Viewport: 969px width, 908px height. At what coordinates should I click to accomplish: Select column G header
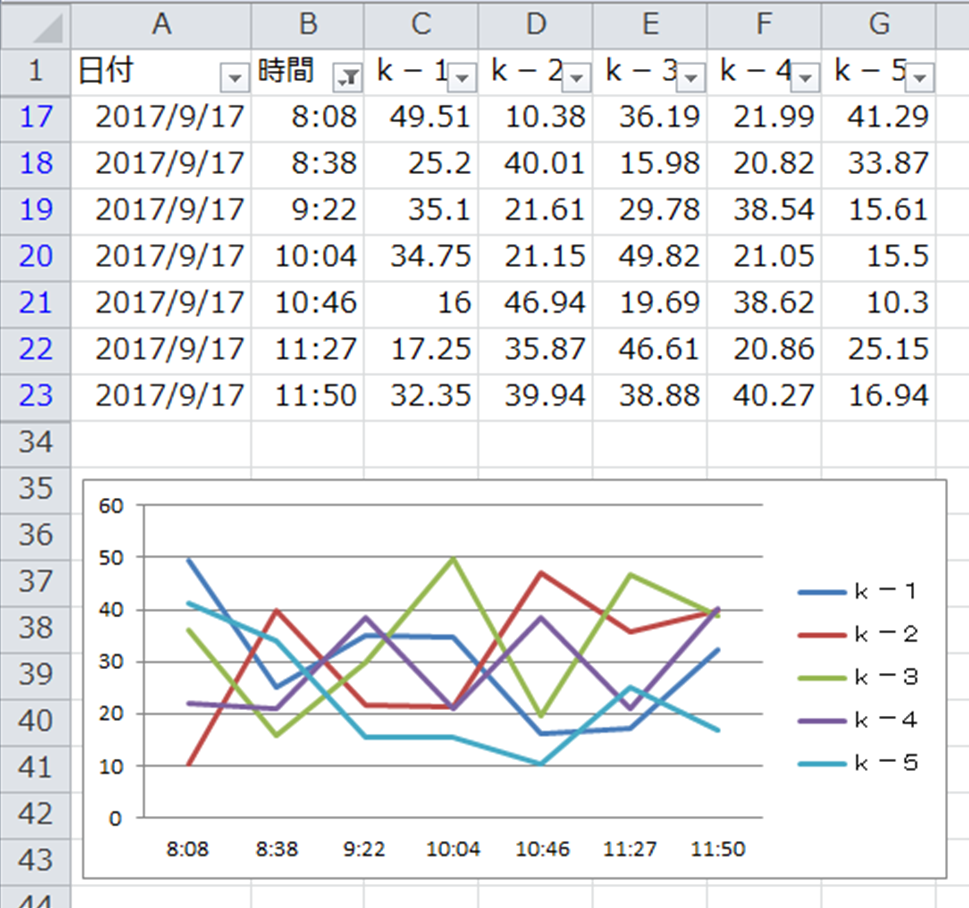tap(878, 24)
